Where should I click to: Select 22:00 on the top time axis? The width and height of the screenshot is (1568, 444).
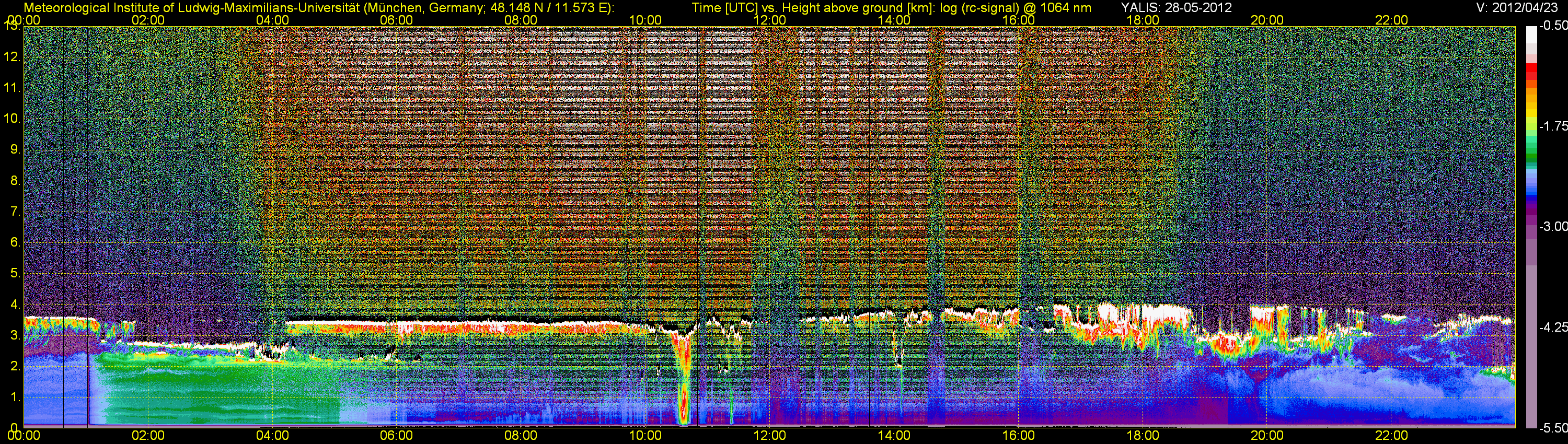pyautogui.click(x=1391, y=20)
